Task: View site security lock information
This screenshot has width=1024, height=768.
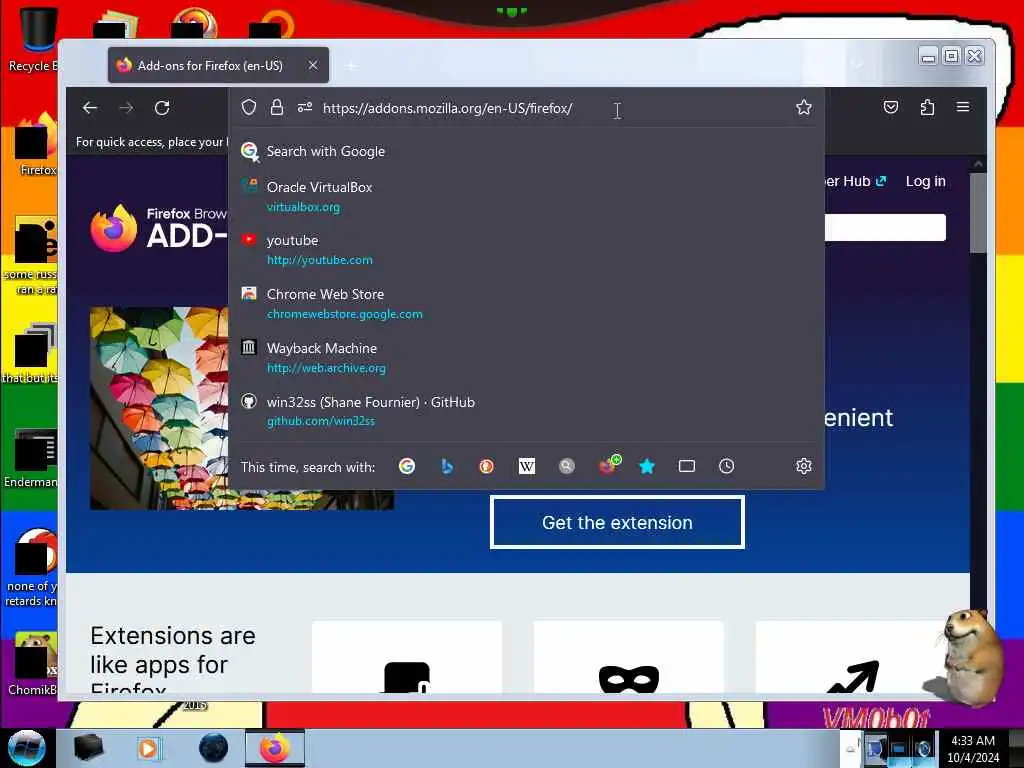Action: click(277, 107)
